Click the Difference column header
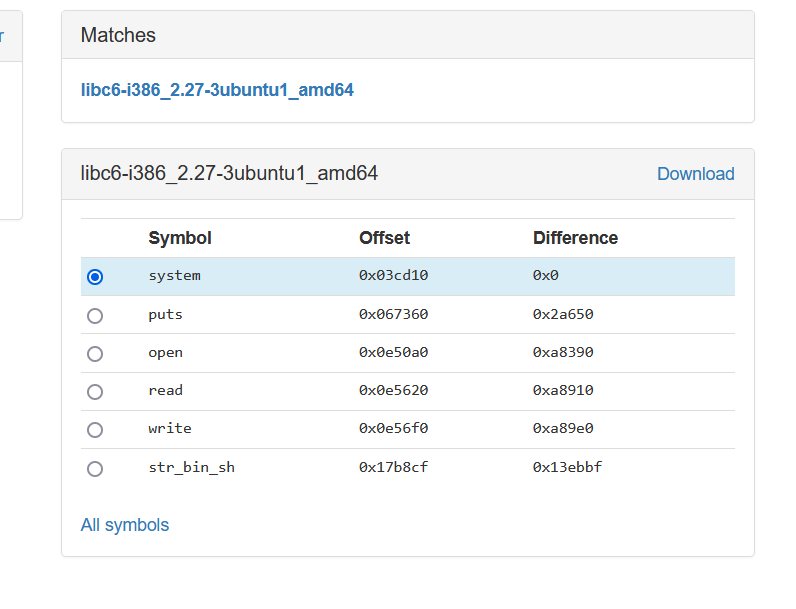 (575, 238)
